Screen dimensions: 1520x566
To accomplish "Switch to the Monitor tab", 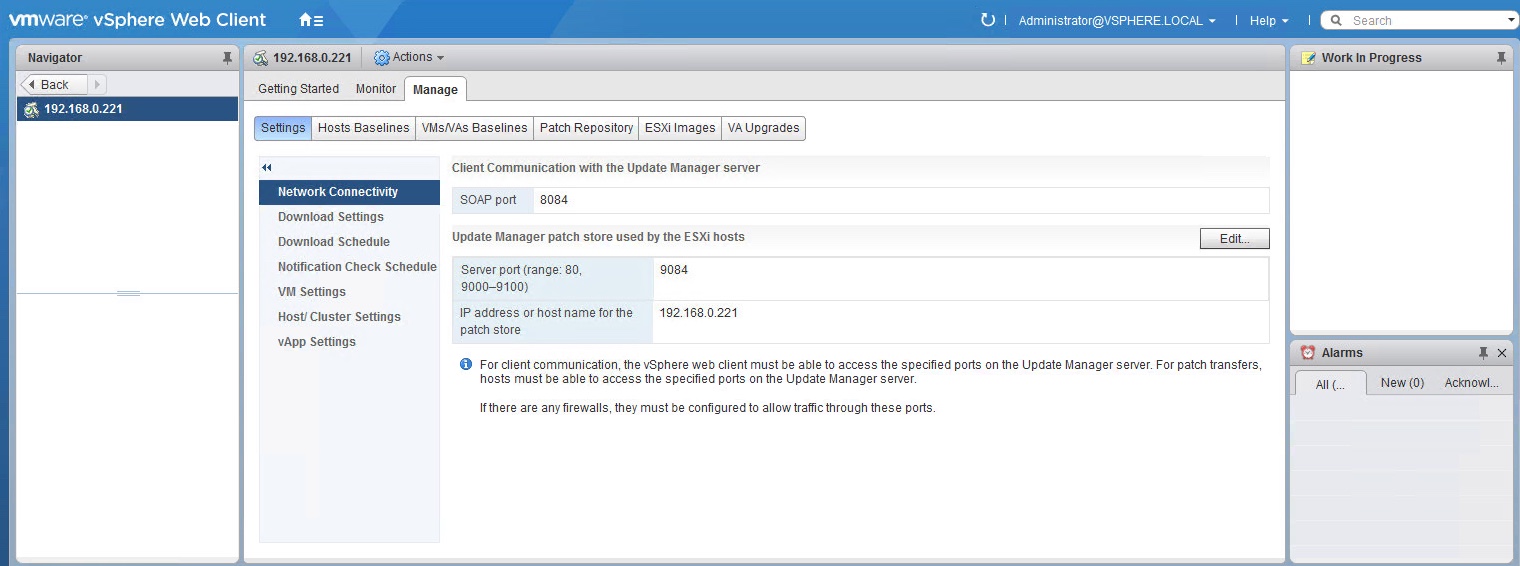I will (376, 89).
